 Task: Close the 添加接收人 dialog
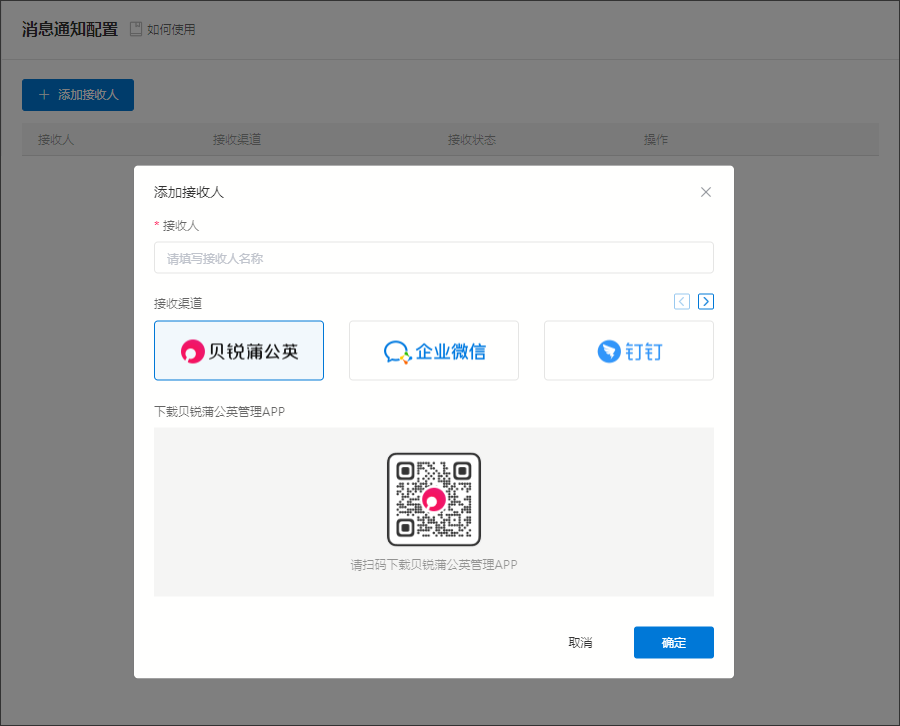[705, 192]
